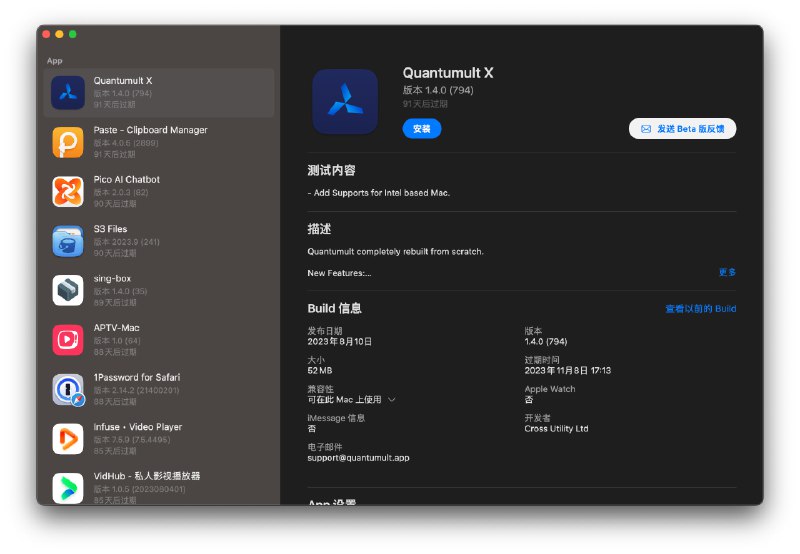Click envelope icon in Beta feedback button

pos(646,129)
